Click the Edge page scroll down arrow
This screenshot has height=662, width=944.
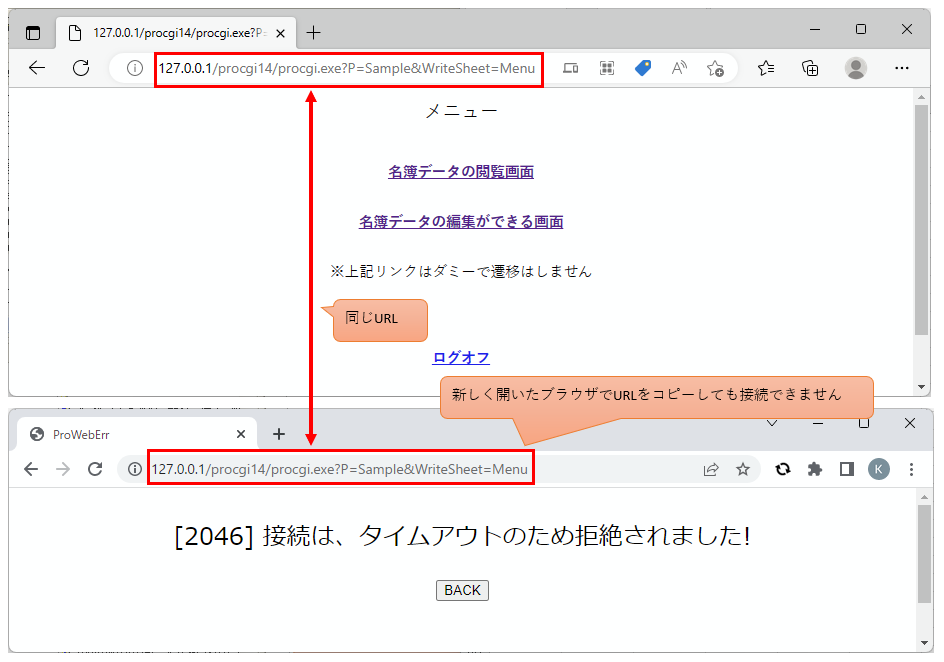point(922,387)
